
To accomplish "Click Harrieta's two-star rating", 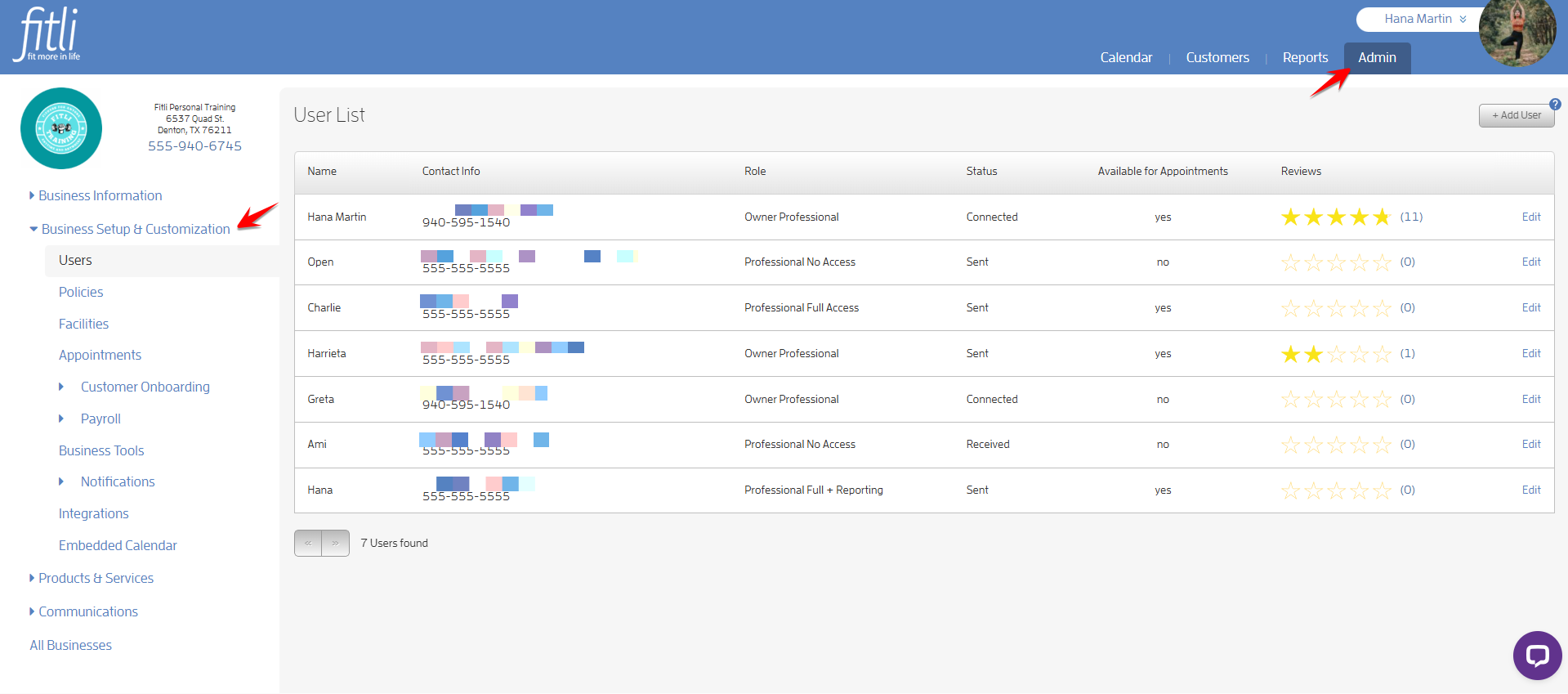I will [x=1336, y=354].
